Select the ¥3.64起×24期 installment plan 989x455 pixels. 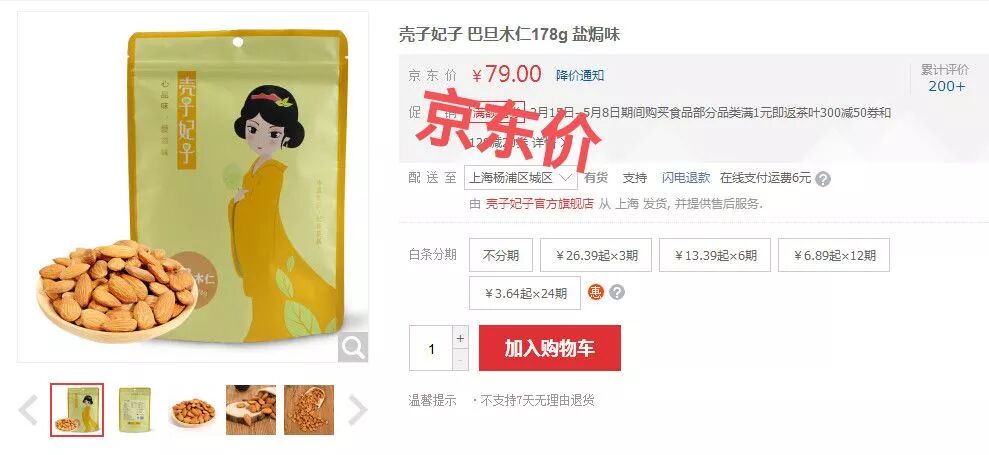click(x=525, y=293)
